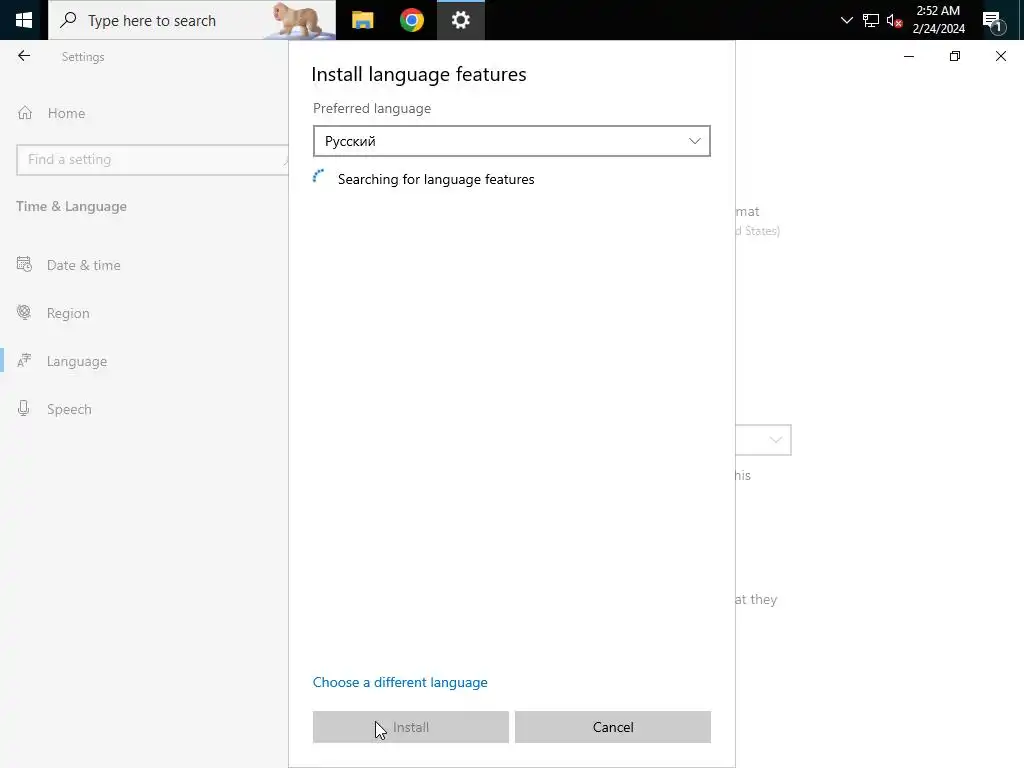
Task: Open Speech settings
Action: (x=69, y=409)
